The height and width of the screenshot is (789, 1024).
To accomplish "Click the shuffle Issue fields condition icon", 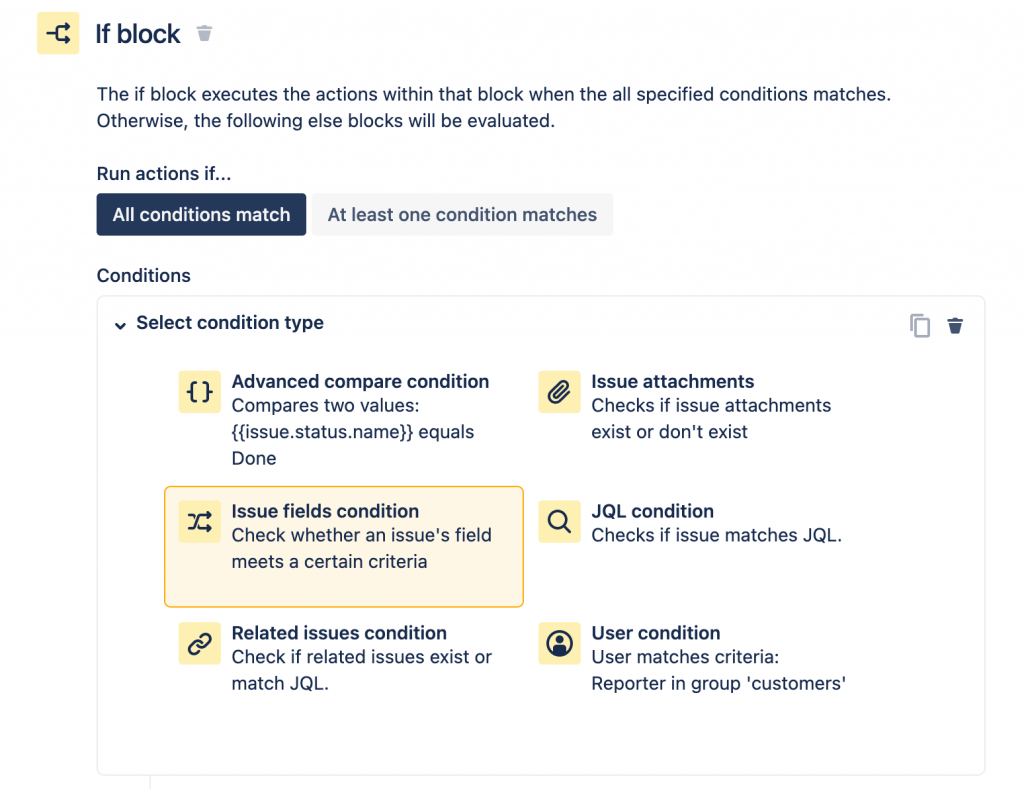I will 200,521.
